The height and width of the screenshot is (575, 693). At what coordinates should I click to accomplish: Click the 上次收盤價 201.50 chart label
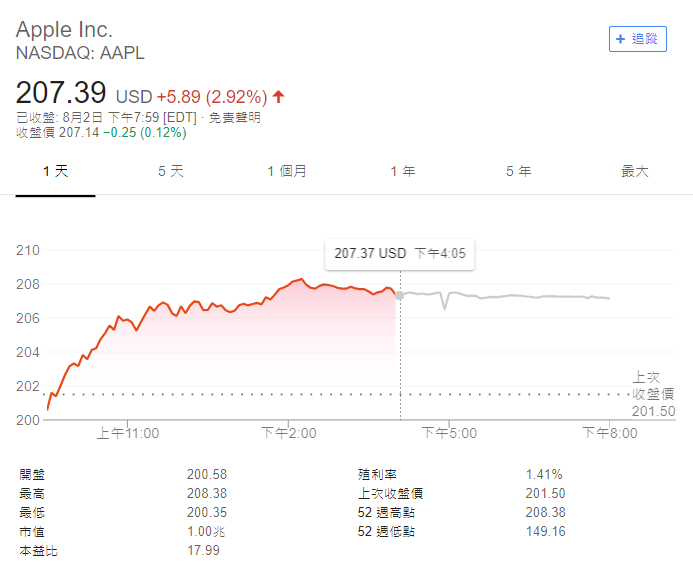(653, 394)
